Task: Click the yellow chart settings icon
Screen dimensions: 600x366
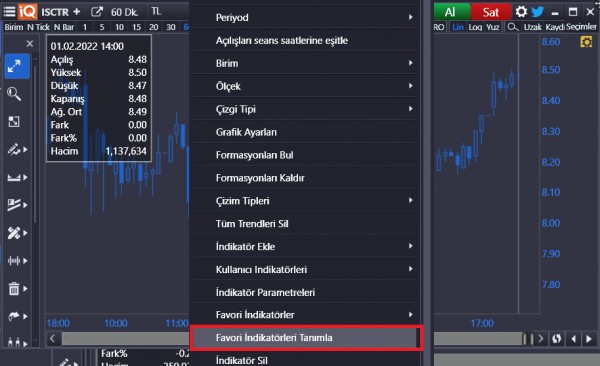Action: point(586,42)
